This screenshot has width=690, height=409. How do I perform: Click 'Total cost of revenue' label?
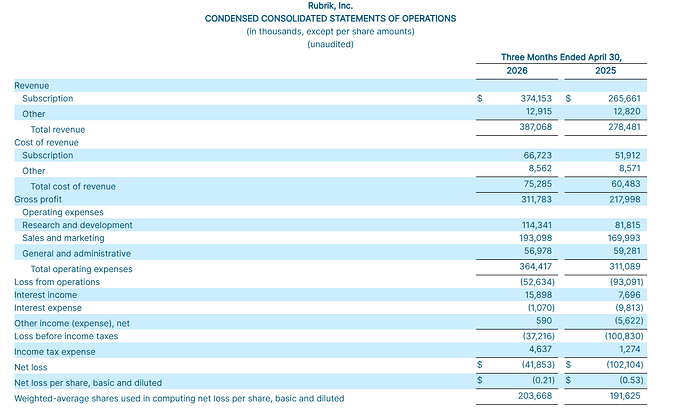73,186
